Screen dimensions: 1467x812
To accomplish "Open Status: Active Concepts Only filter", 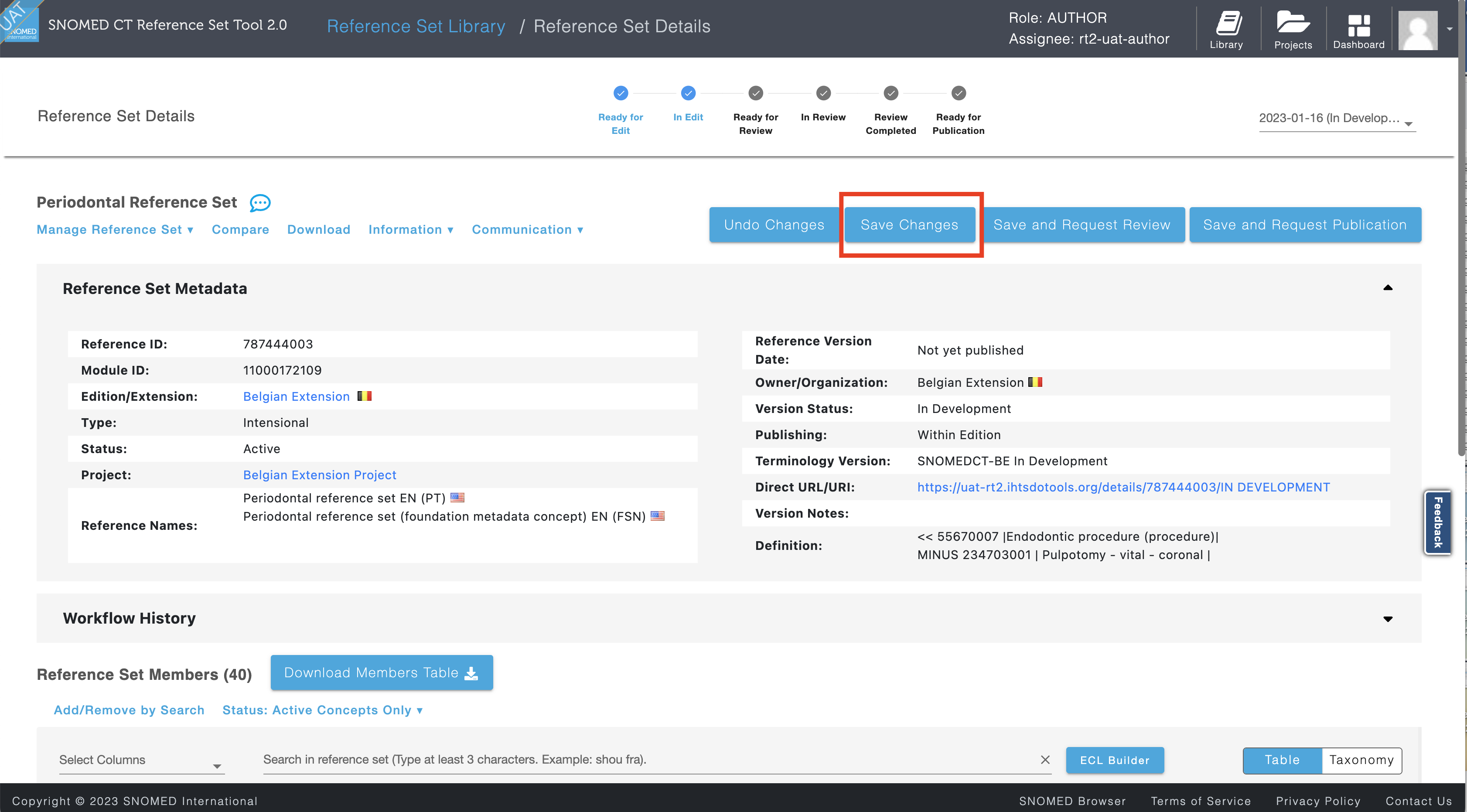I will 322,711.
